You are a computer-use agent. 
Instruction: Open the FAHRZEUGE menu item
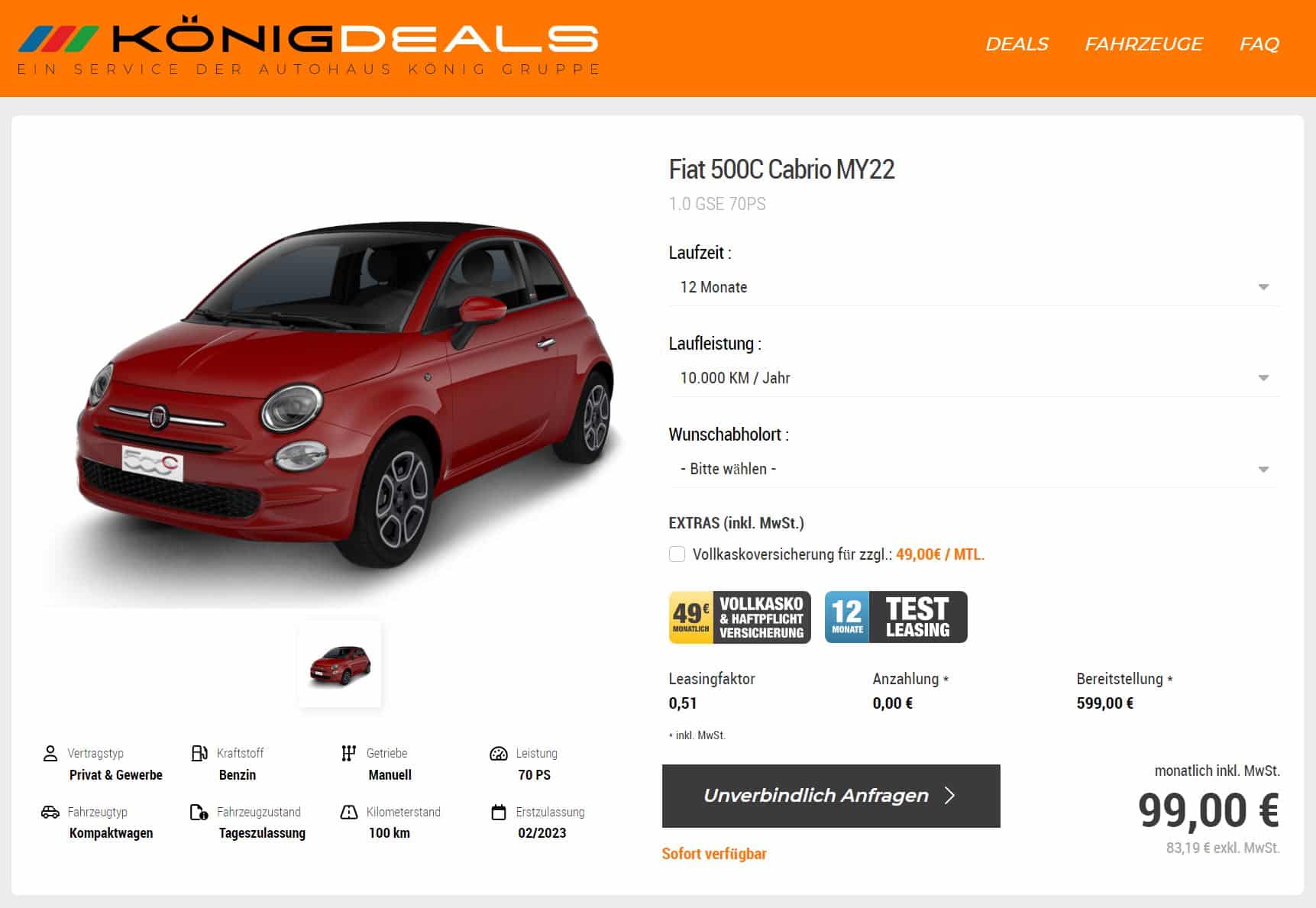tap(1143, 44)
